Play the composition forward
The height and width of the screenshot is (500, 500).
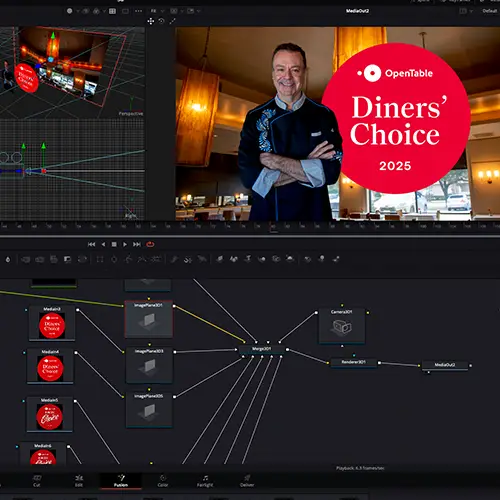click(x=125, y=244)
